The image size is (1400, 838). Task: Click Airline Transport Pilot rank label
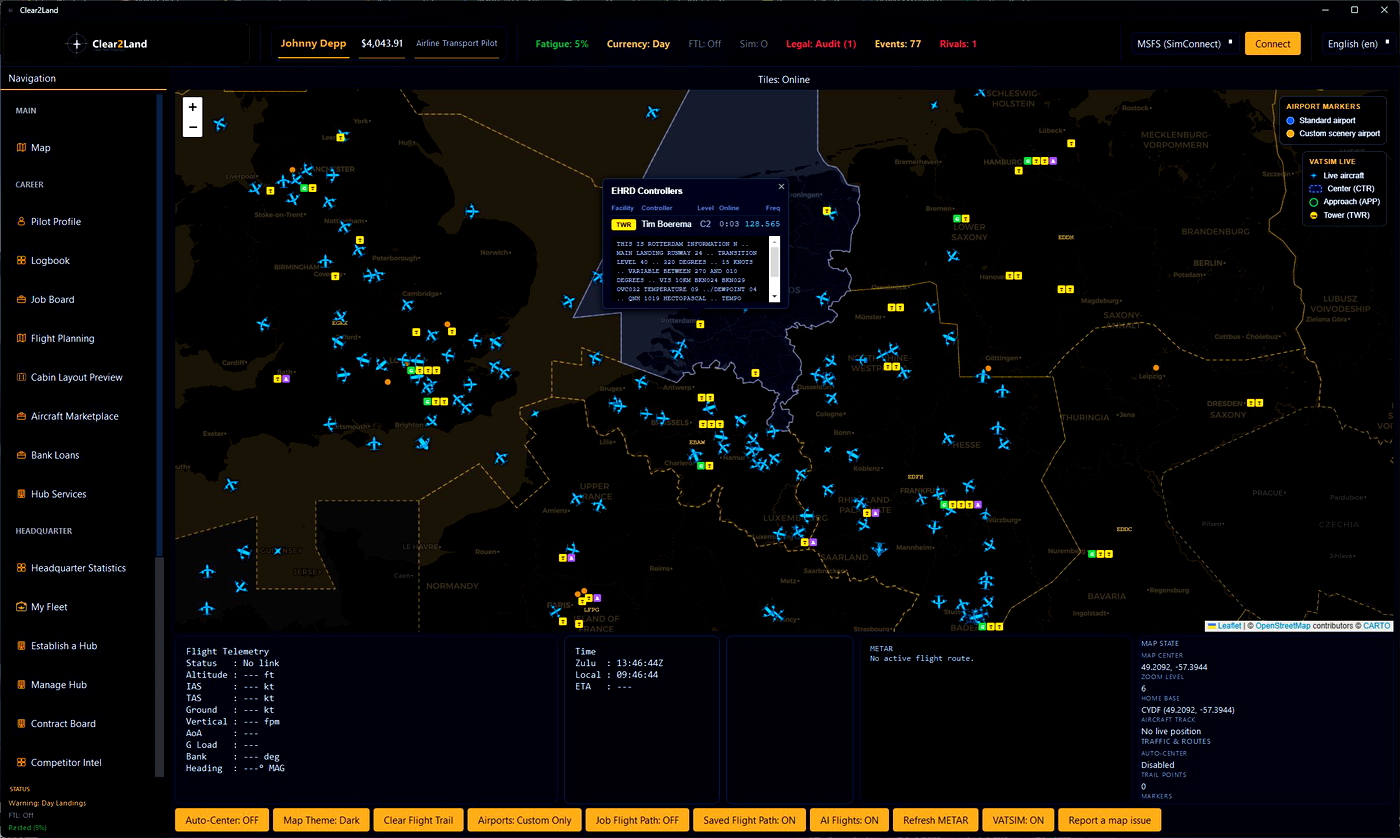point(456,44)
